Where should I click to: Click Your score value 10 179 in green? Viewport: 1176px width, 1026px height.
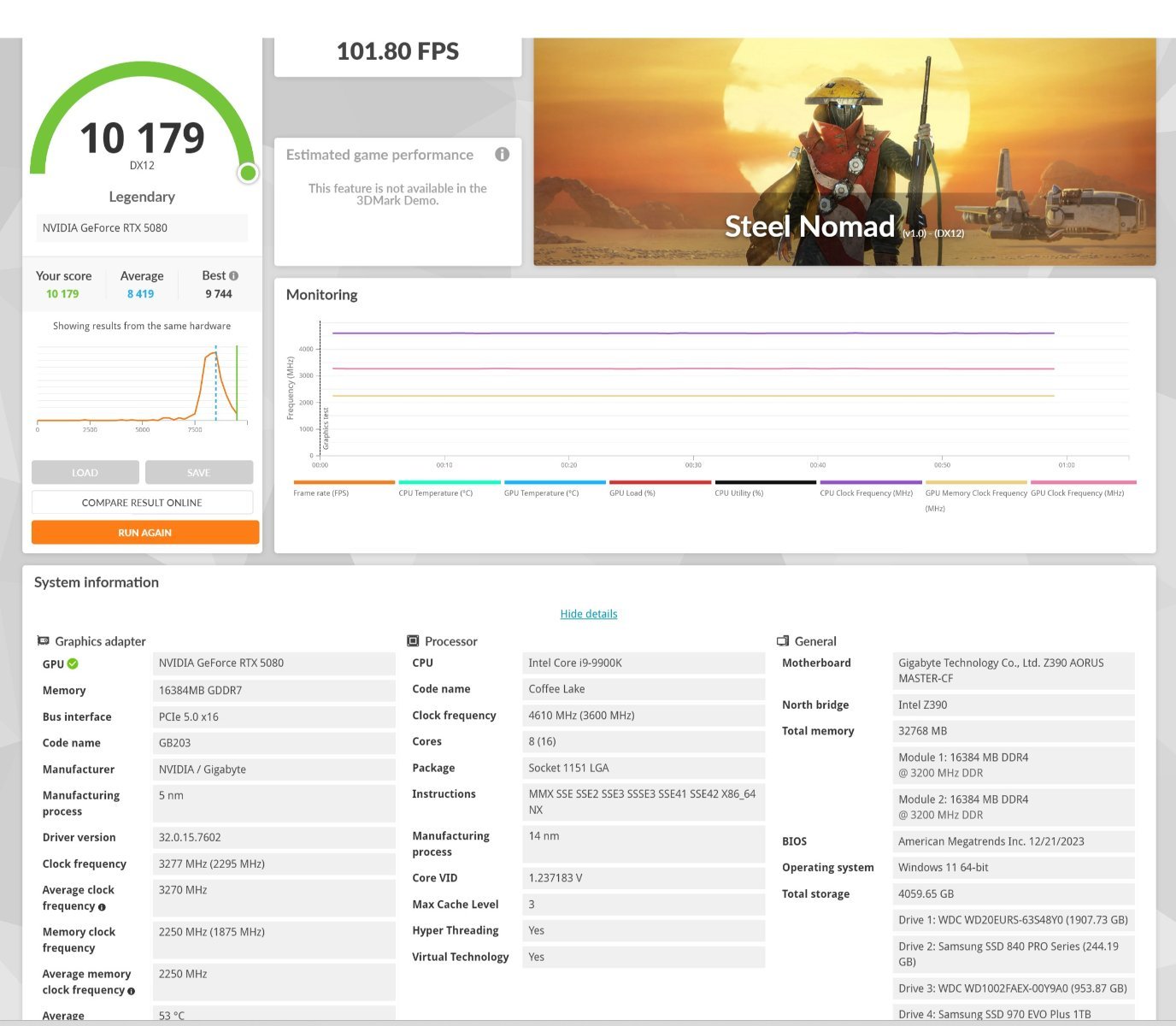click(62, 294)
